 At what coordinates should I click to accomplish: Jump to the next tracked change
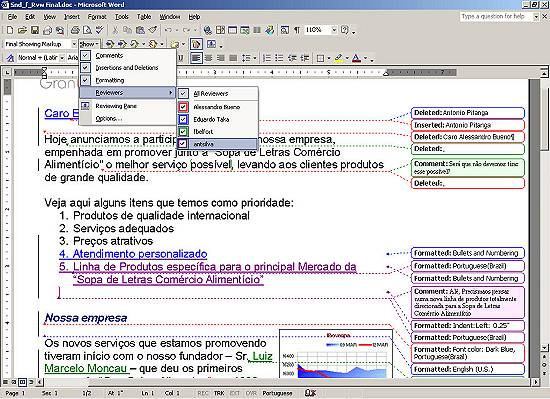tap(122, 44)
